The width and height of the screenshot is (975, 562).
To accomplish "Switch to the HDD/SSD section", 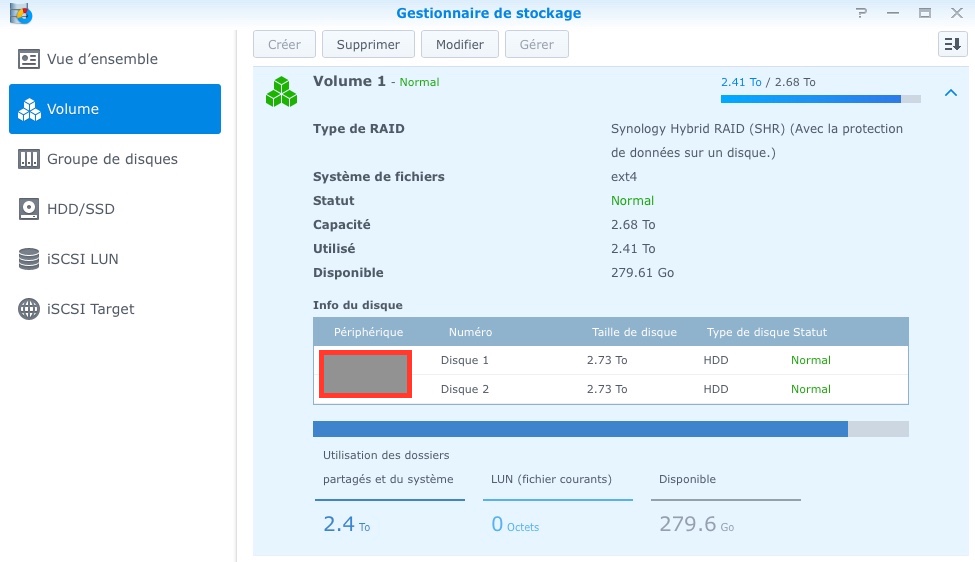I will pos(81,209).
